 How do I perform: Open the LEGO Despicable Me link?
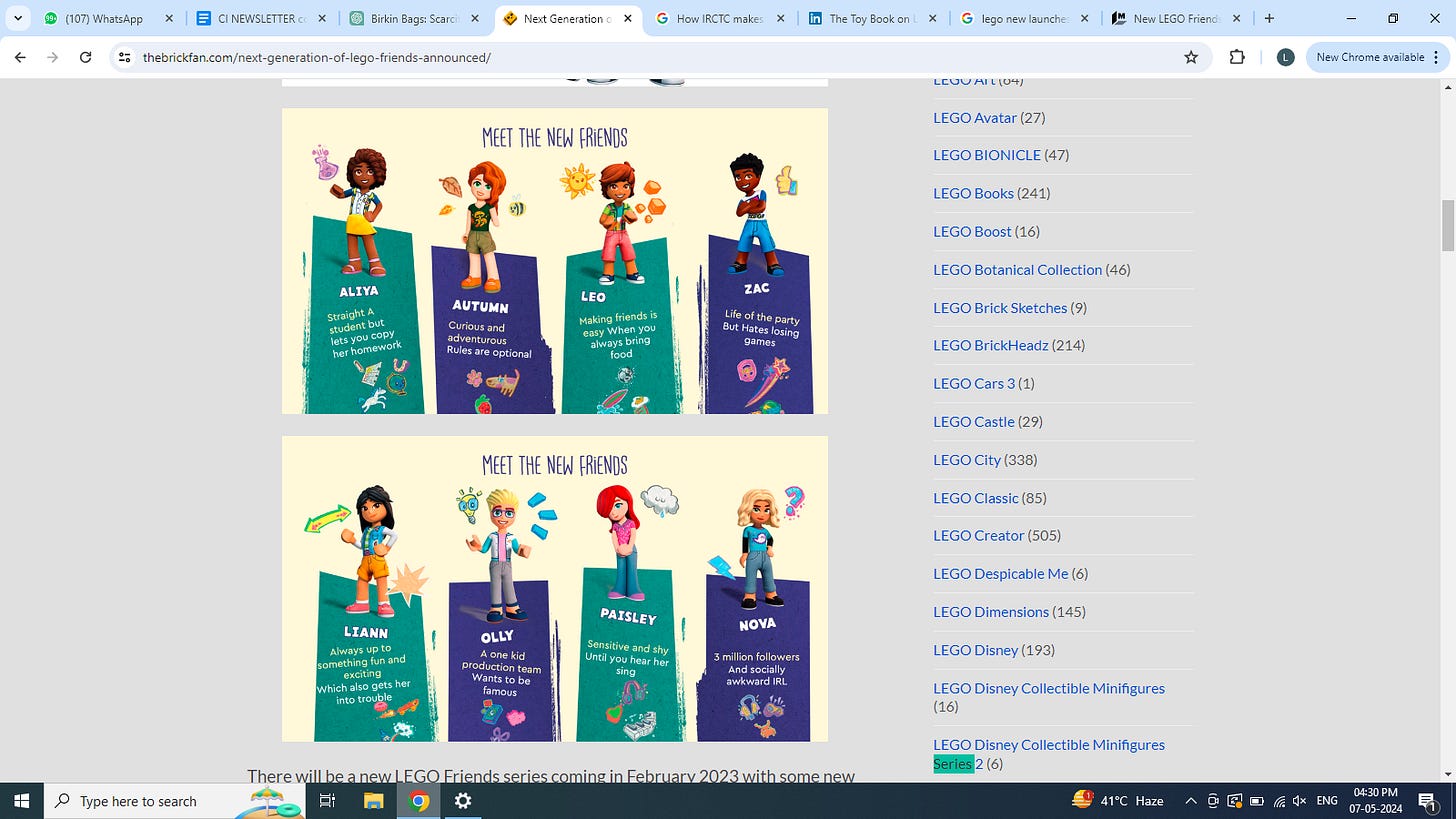pos(1000,573)
